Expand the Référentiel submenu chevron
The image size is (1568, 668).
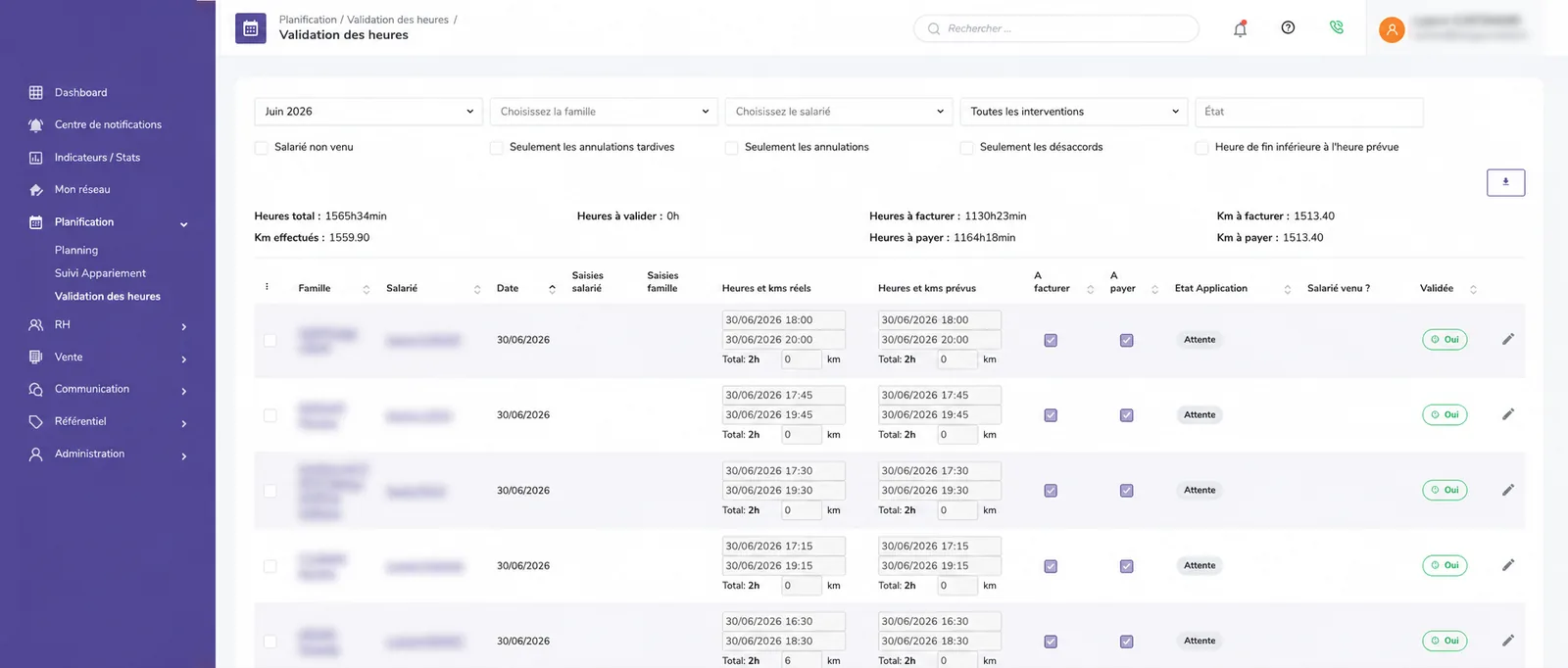[x=183, y=424]
